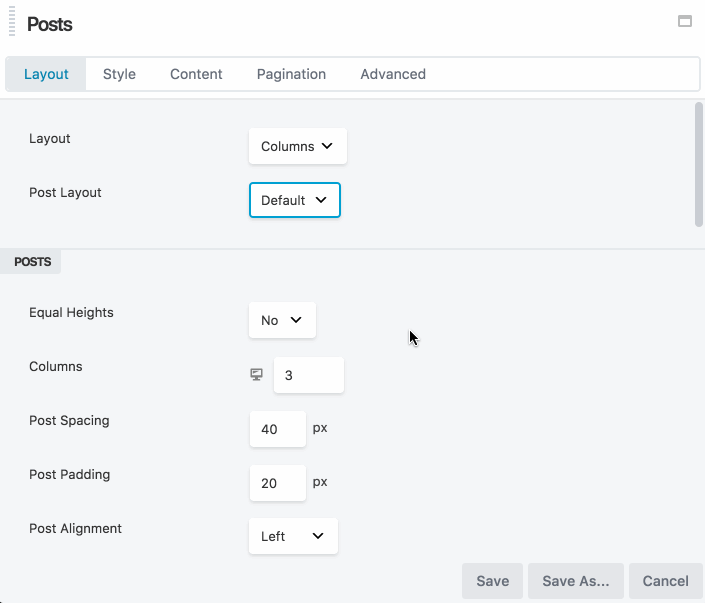The width and height of the screenshot is (705, 603).
Task: Switch to the Content tab
Action: [196, 74]
